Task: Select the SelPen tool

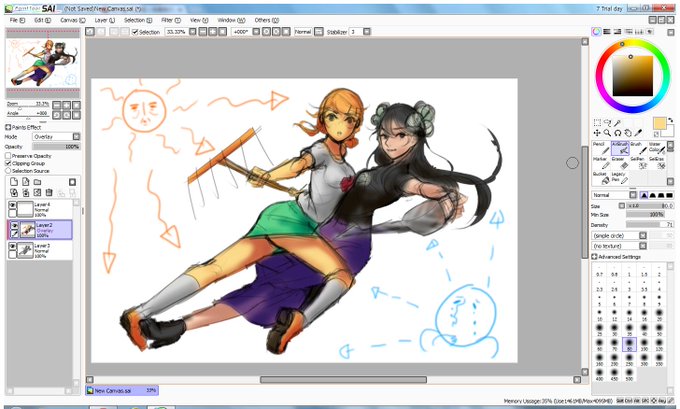Action: point(638,163)
